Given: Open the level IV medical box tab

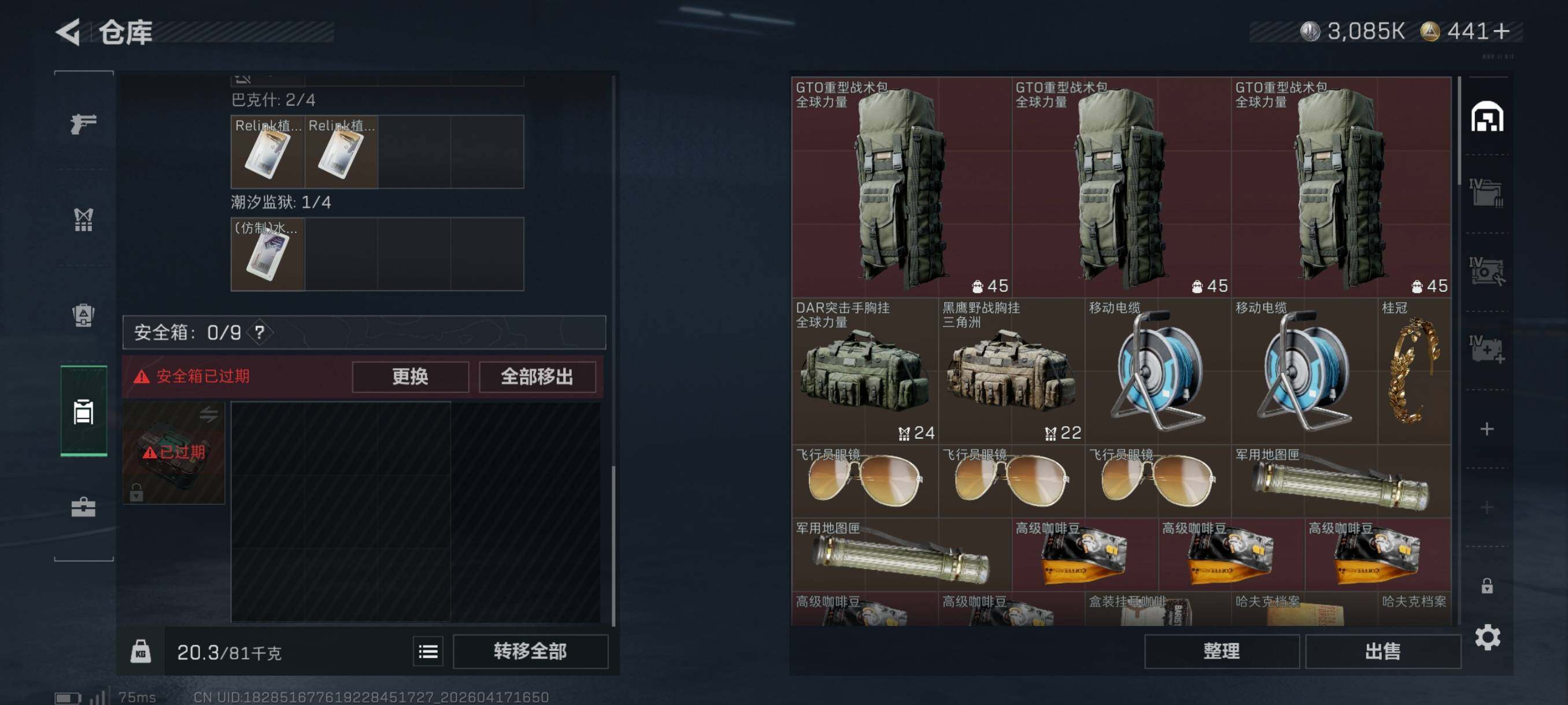Looking at the screenshot, I should (1487, 350).
